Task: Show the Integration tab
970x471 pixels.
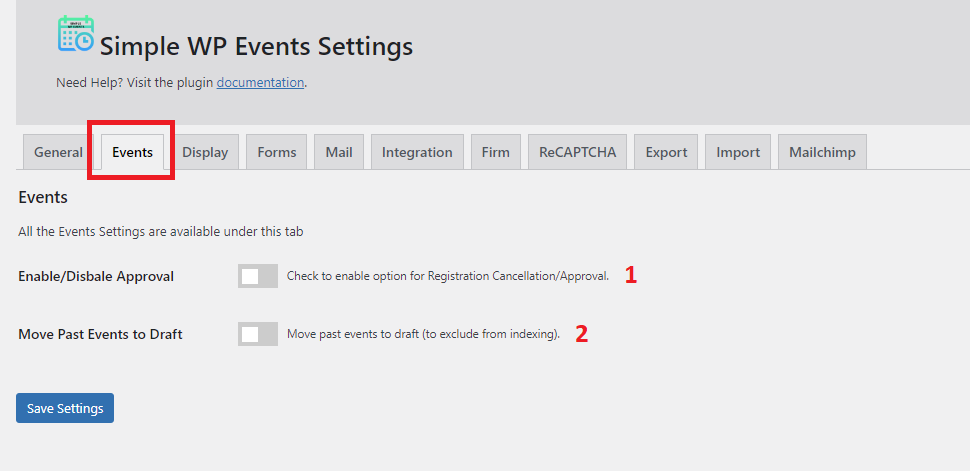Action: click(x=417, y=152)
